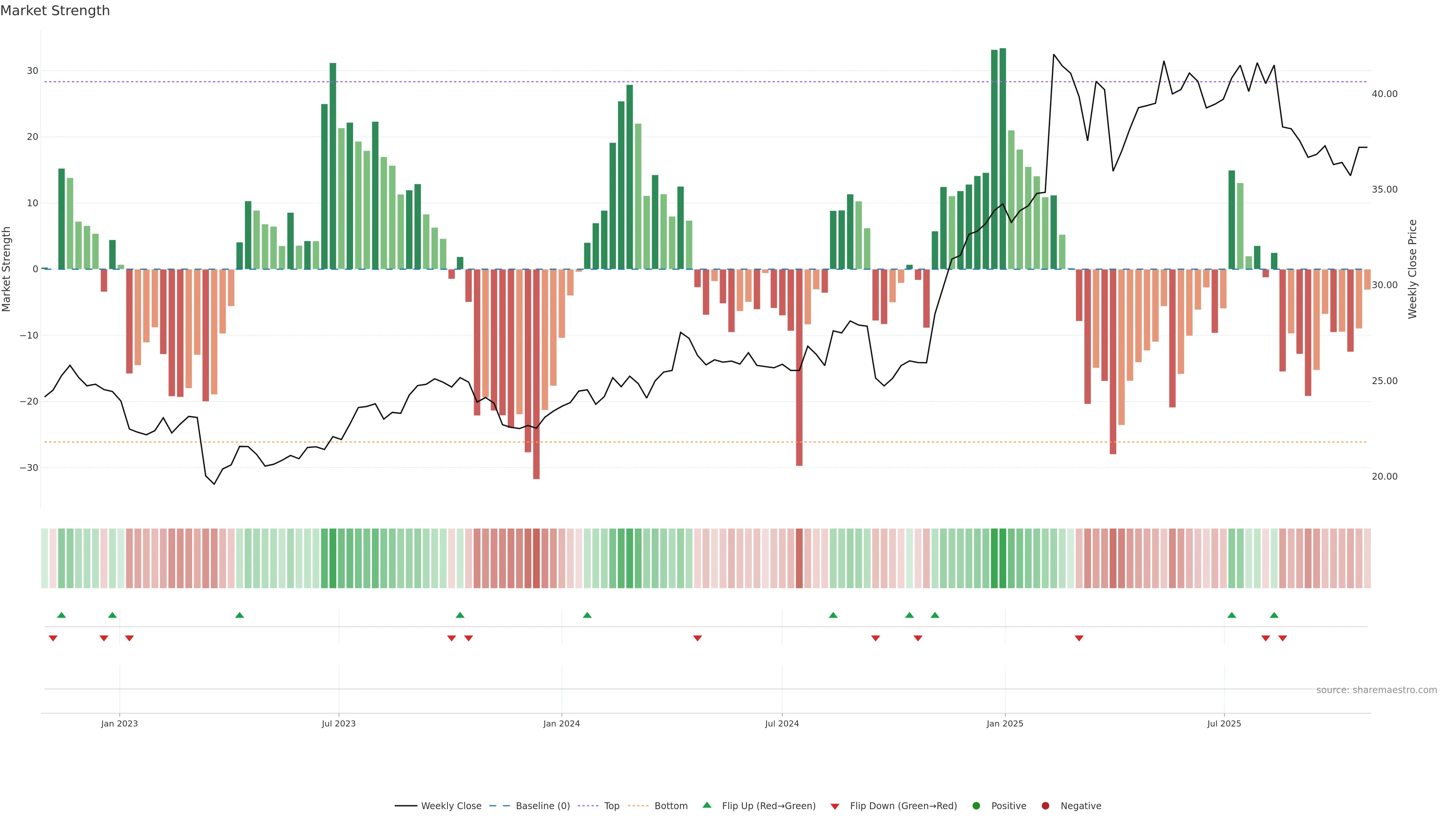Click the Jan 2024 x-axis label

[x=561, y=723]
